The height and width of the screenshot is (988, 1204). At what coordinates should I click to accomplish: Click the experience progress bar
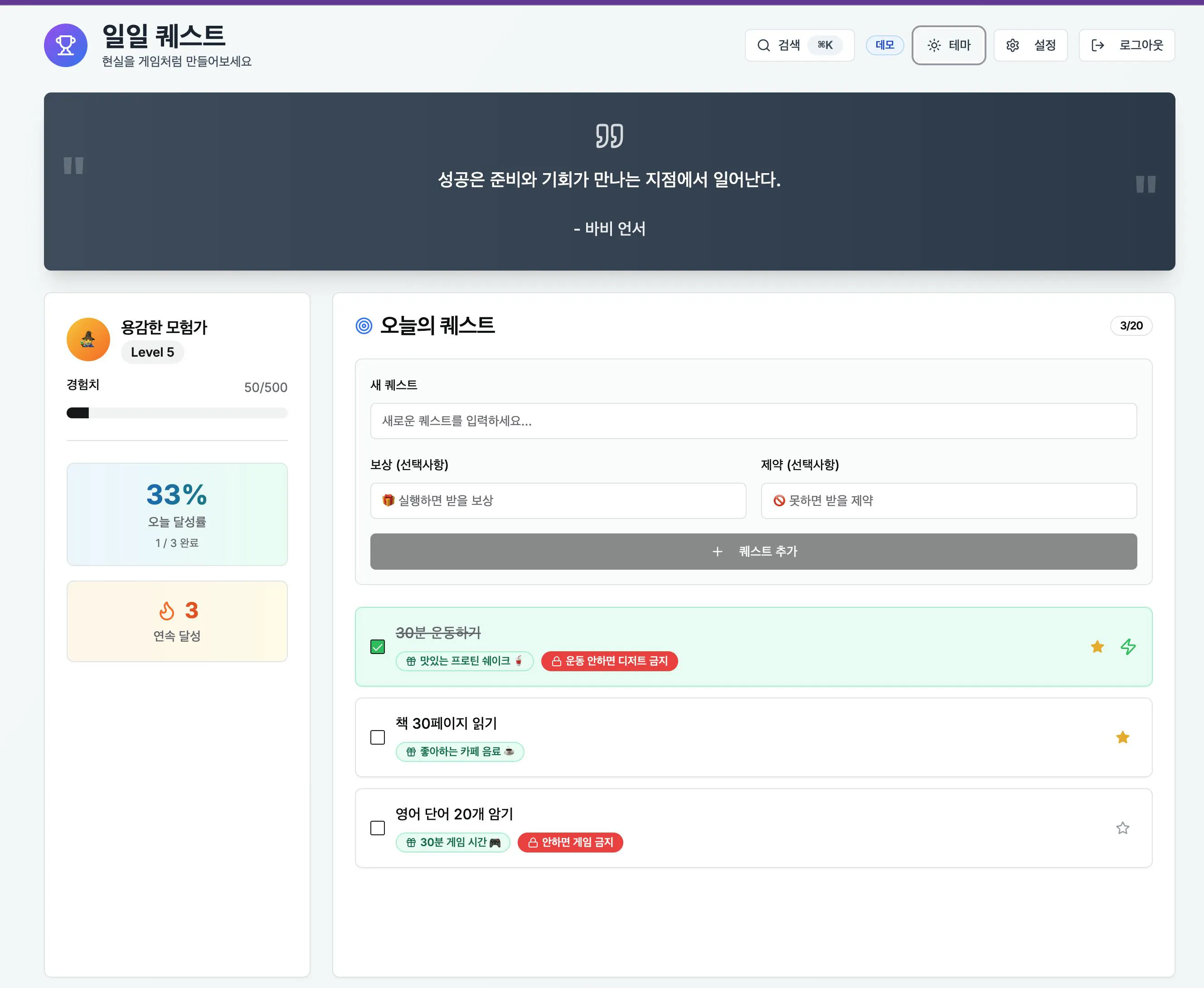[x=176, y=412]
